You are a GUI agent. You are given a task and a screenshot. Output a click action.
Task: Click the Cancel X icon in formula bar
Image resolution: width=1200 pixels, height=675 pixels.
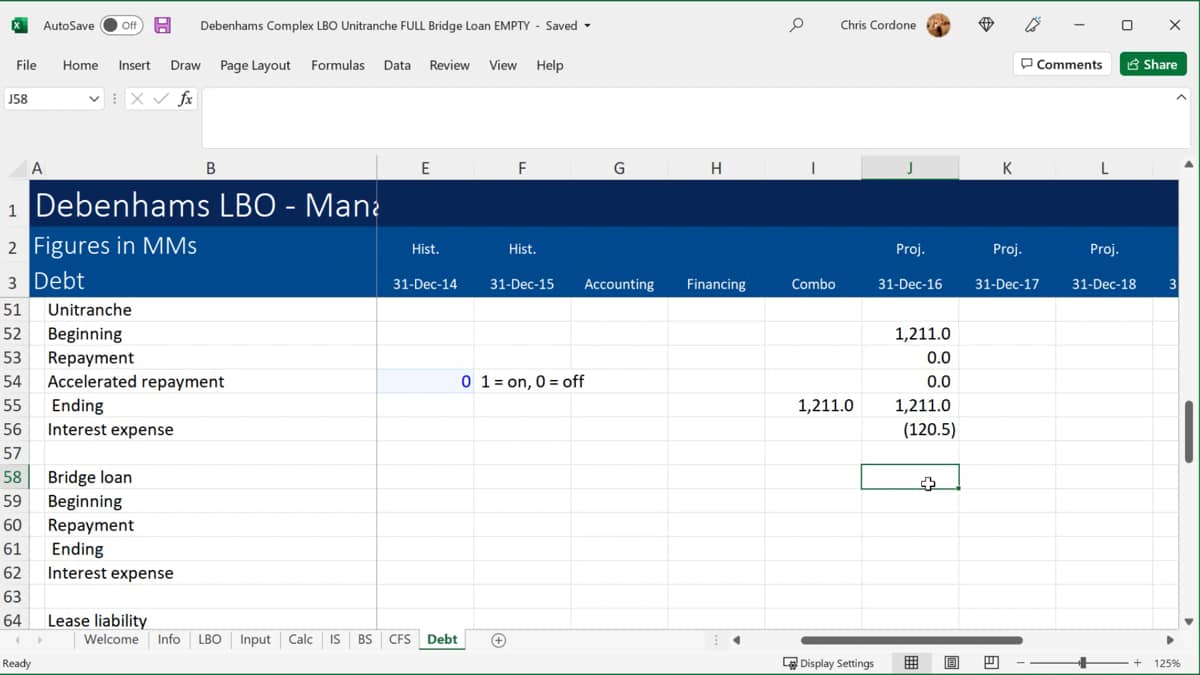137,99
